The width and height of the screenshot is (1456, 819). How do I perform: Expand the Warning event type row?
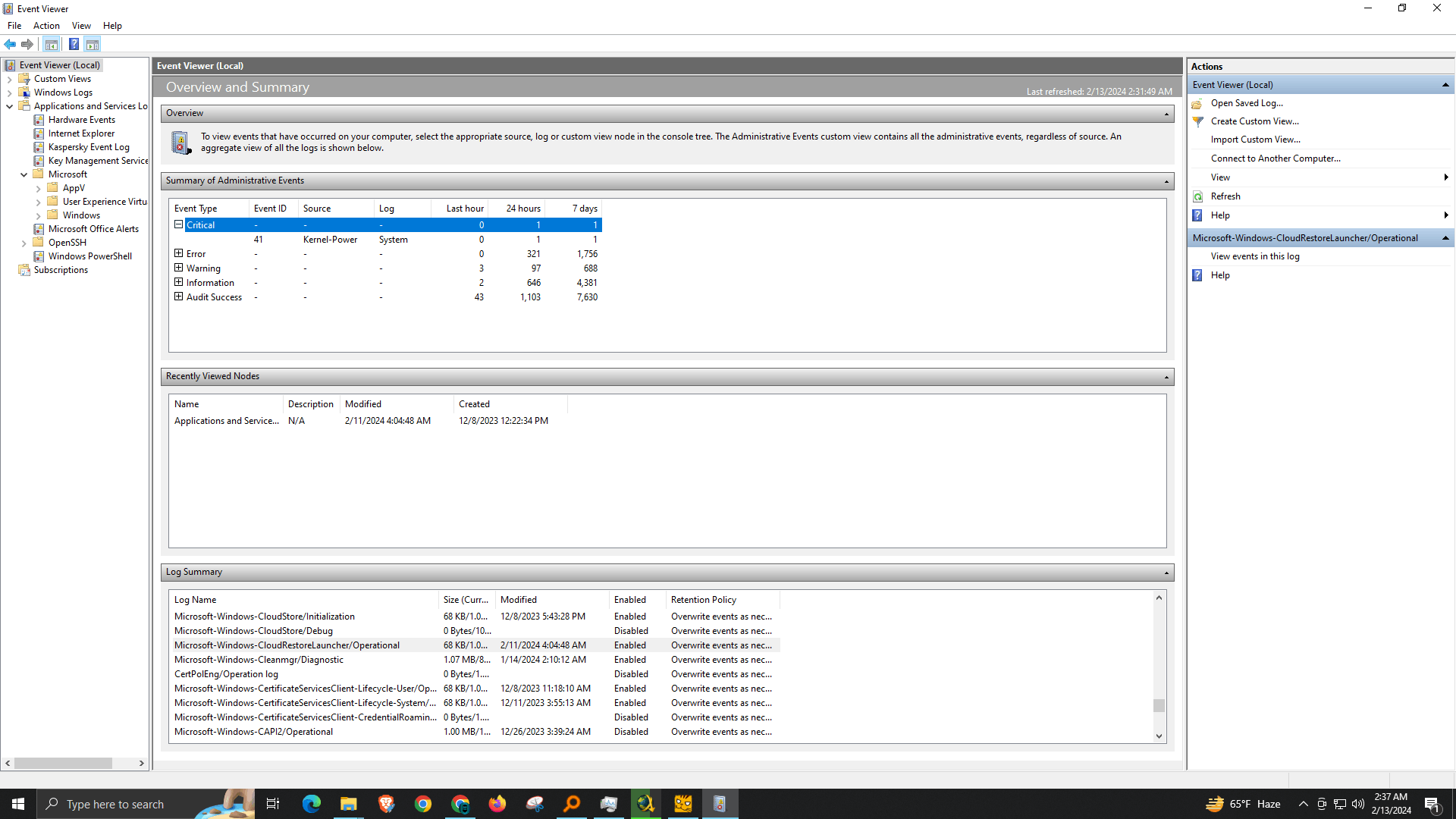[x=179, y=268]
